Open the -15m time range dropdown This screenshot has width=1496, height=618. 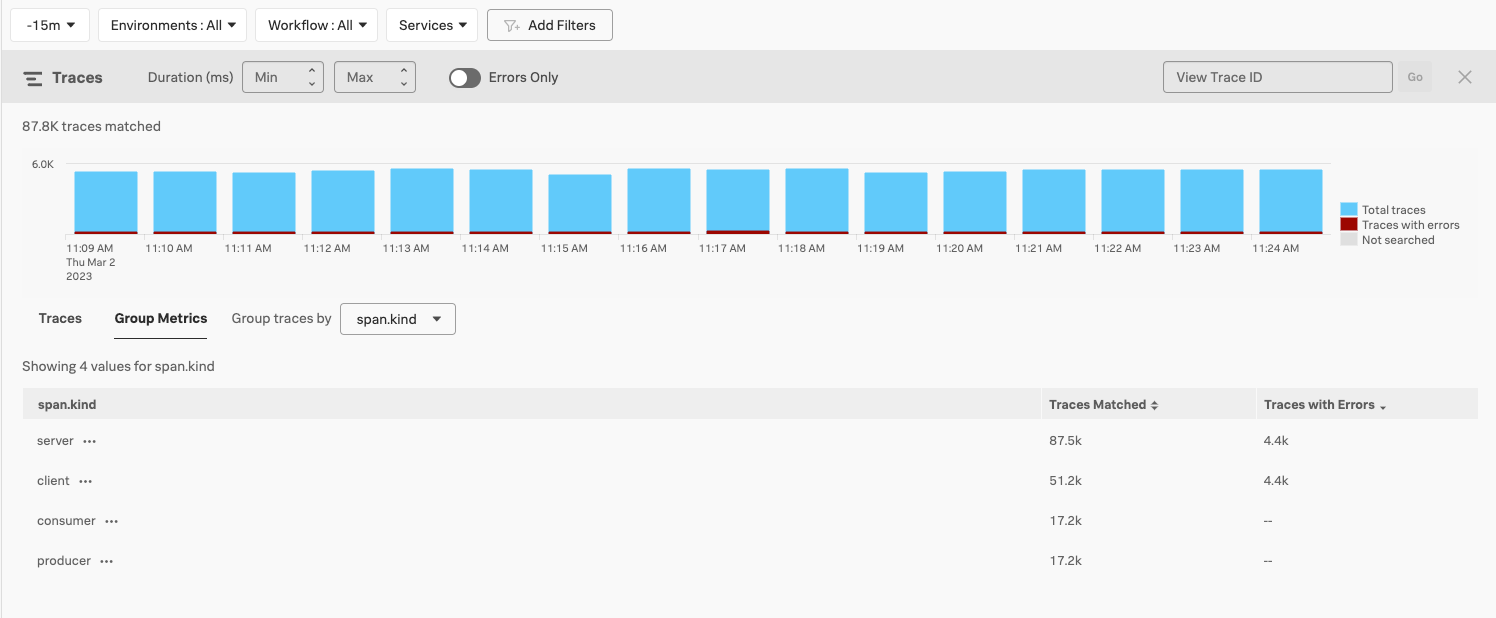coord(50,25)
